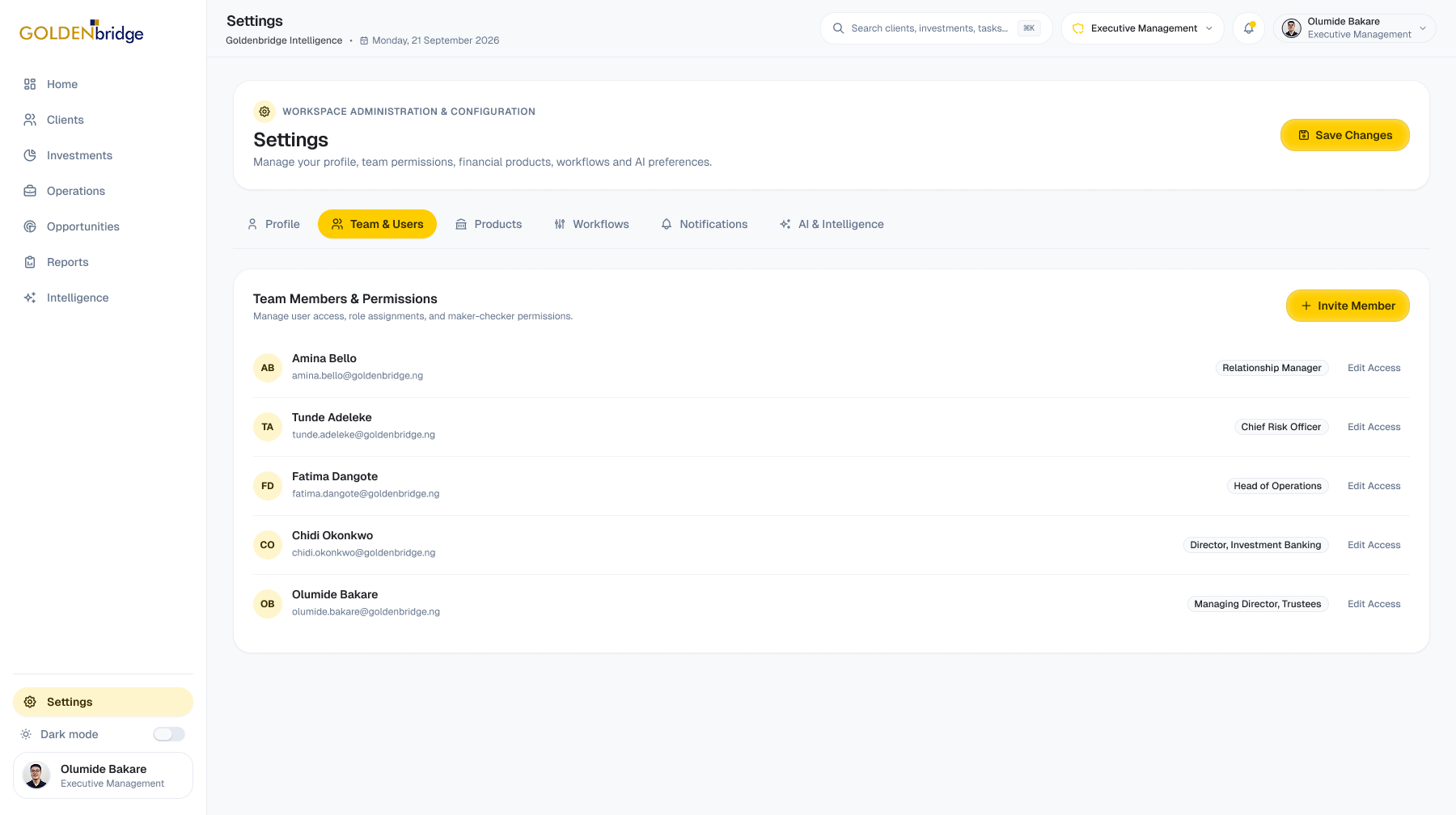
Task: Click the Managing Director, Trustees role badge
Action: 1258,604
